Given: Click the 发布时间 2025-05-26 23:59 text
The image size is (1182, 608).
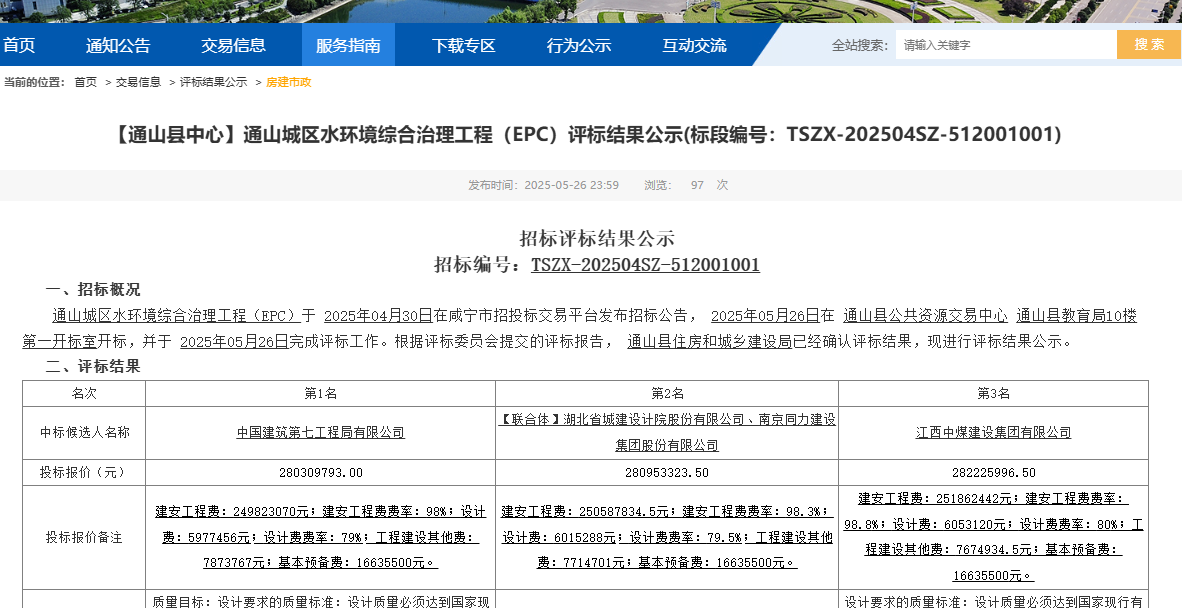Looking at the screenshot, I should click(x=544, y=185).
